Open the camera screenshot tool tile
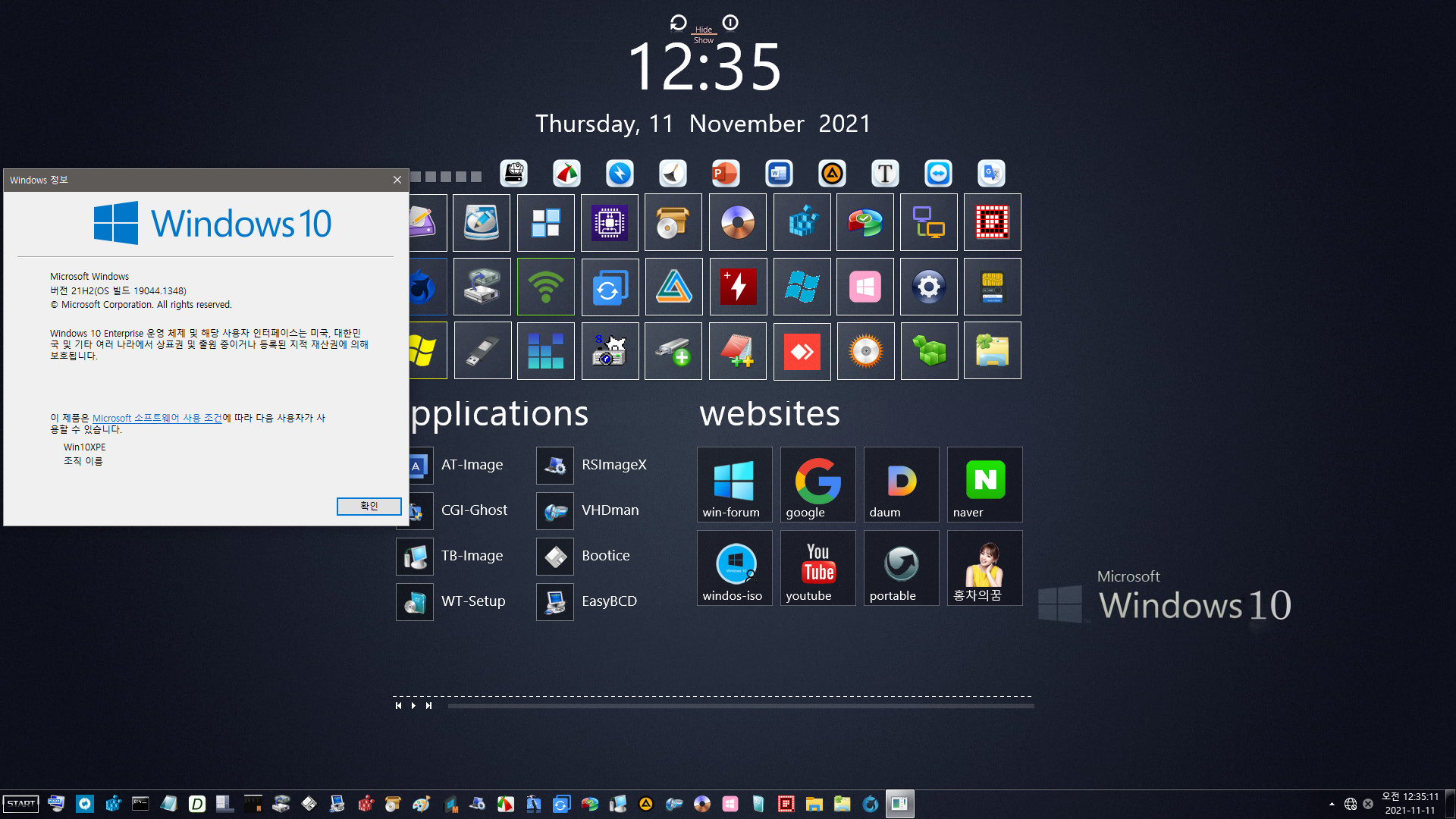Screen dimensions: 1456x819 tap(610, 351)
